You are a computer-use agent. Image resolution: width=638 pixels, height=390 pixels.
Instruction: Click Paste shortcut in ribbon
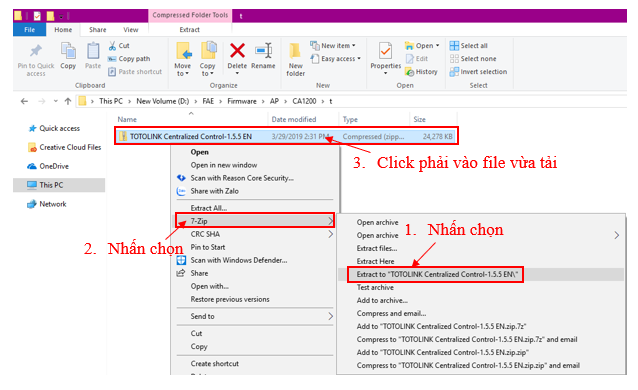[135, 72]
